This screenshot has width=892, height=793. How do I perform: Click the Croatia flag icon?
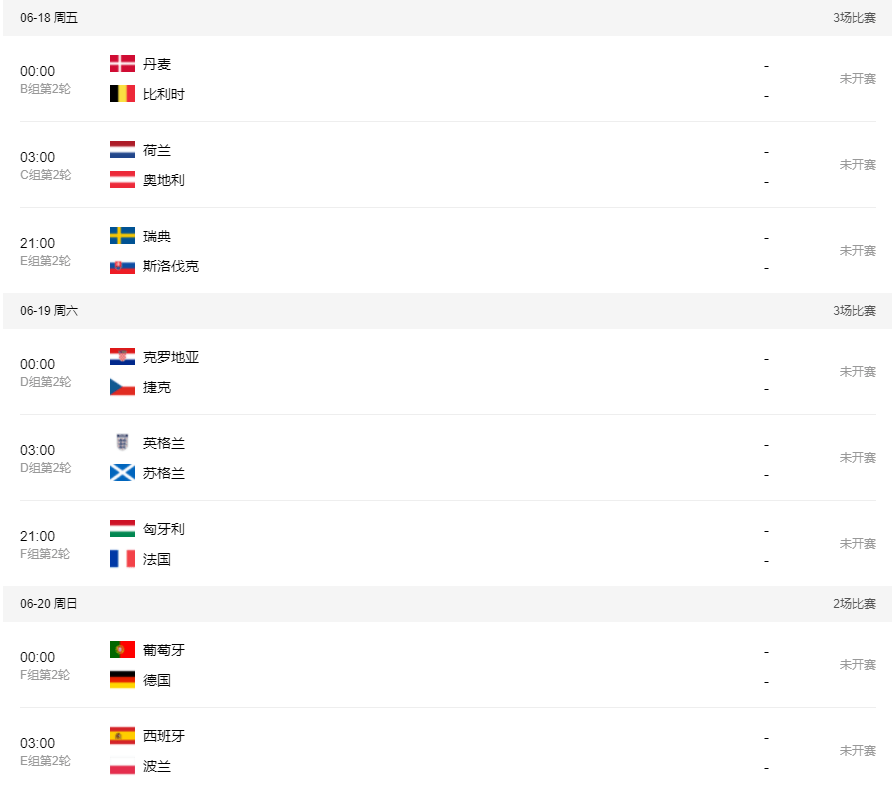[x=122, y=357]
